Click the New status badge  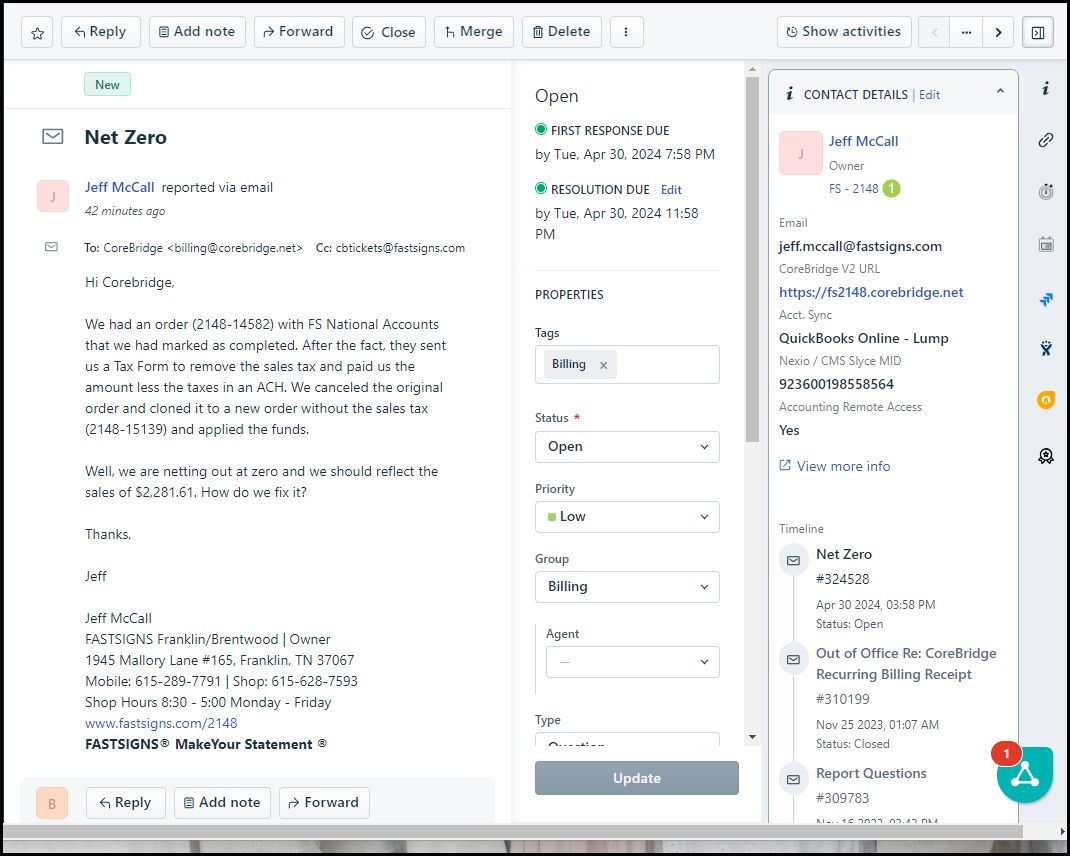107,85
